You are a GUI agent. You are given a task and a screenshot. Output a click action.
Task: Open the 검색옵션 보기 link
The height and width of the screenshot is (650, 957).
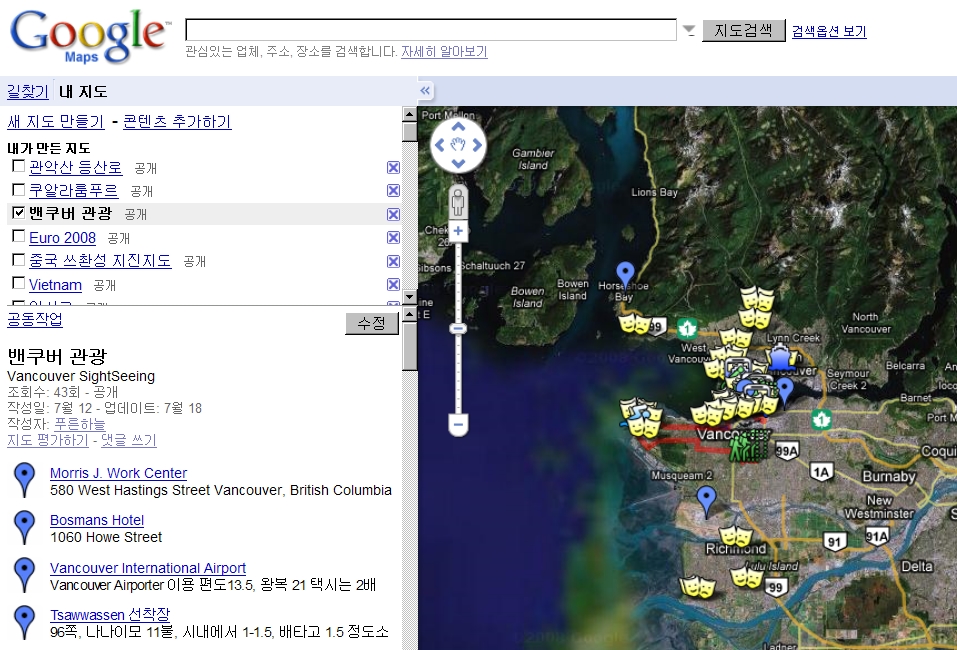click(x=829, y=31)
